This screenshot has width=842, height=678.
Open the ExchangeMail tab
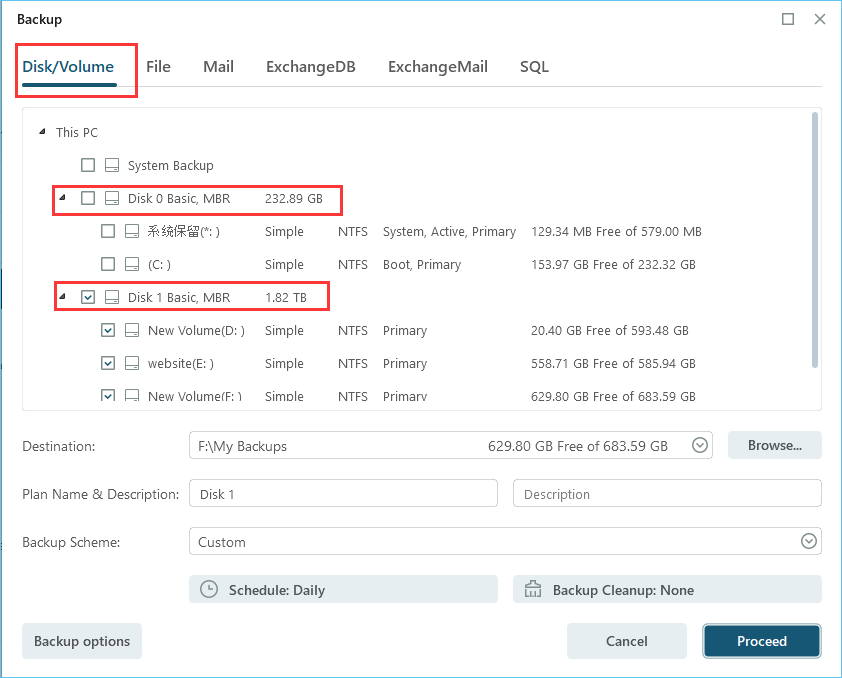pos(437,67)
